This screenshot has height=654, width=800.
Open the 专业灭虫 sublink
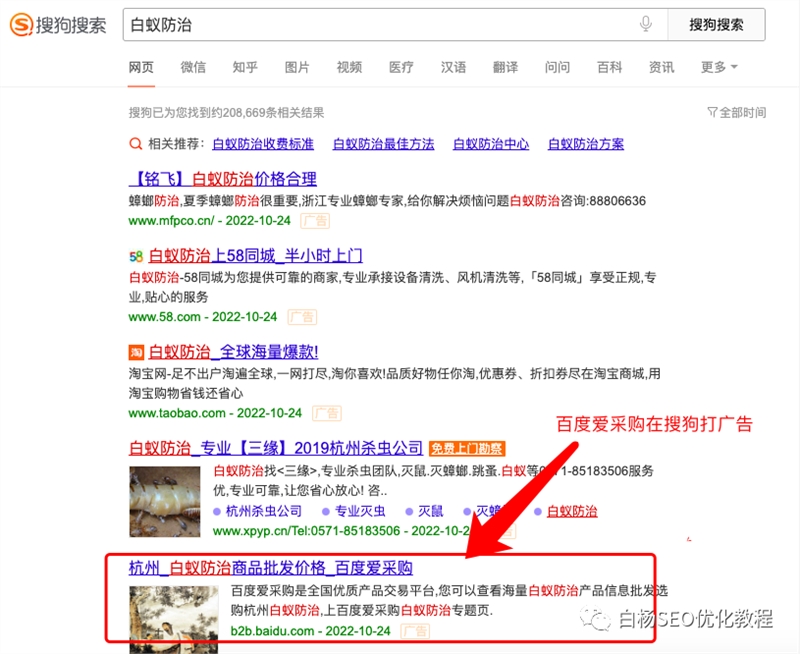[360, 511]
